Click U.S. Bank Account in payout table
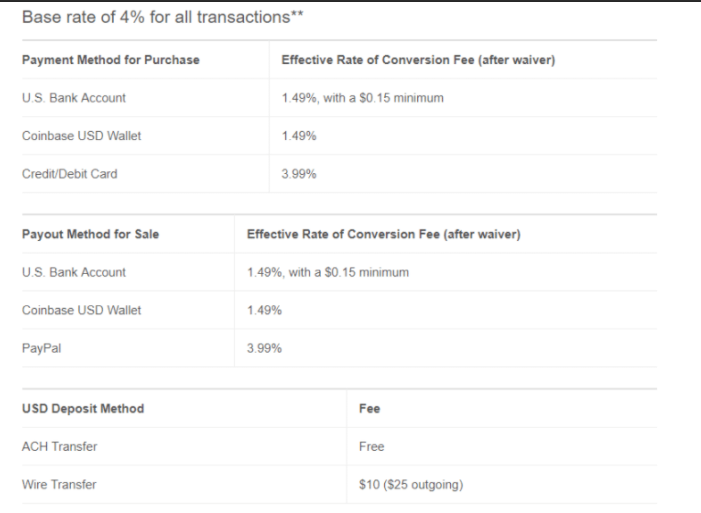This screenshot has width=701, height=513. coord(74,272)
